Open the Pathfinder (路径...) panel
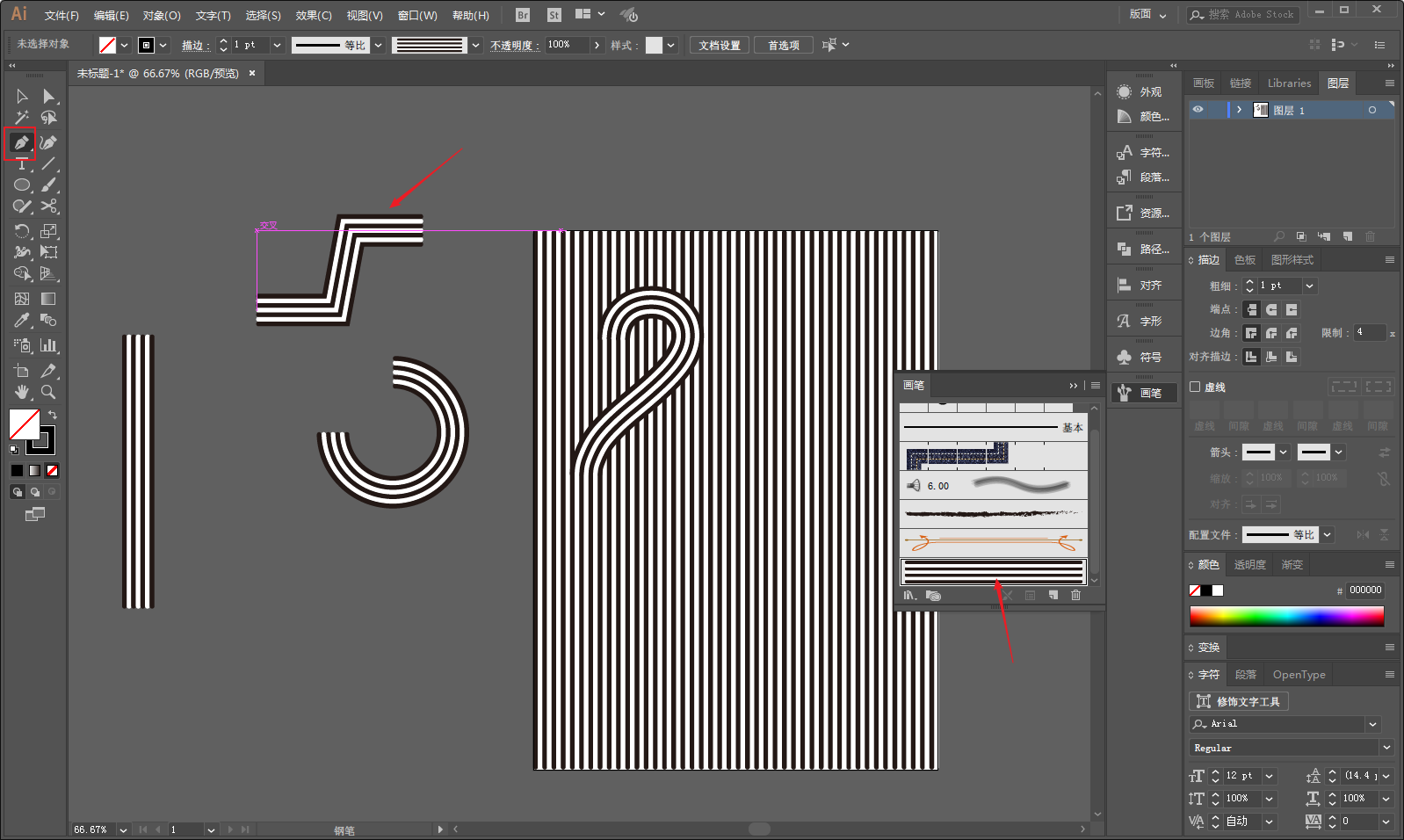The width and height of the screenshot is (1404, 840). point(1143,250)
